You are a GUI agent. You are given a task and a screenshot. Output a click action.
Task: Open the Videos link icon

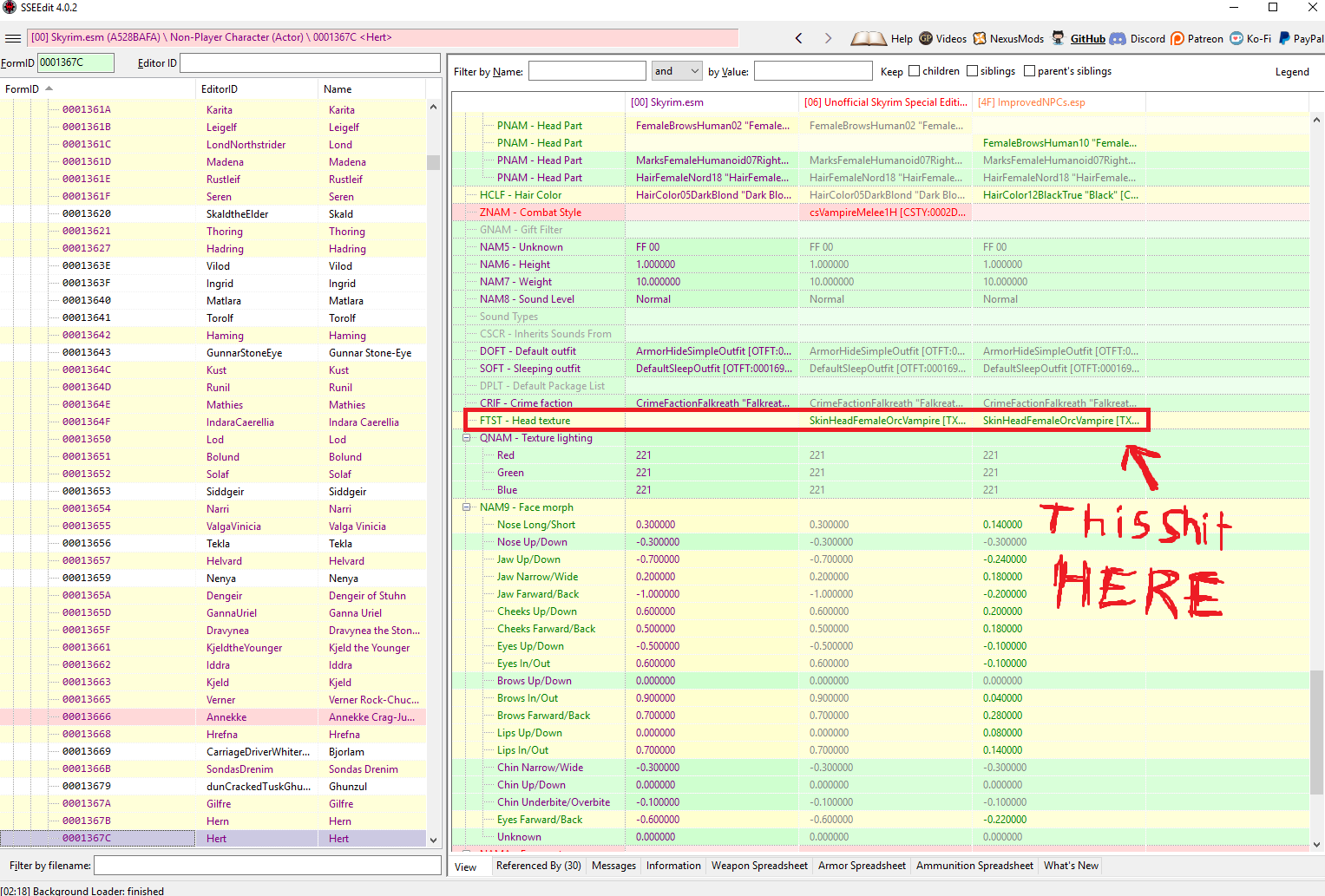click(926, 38)
